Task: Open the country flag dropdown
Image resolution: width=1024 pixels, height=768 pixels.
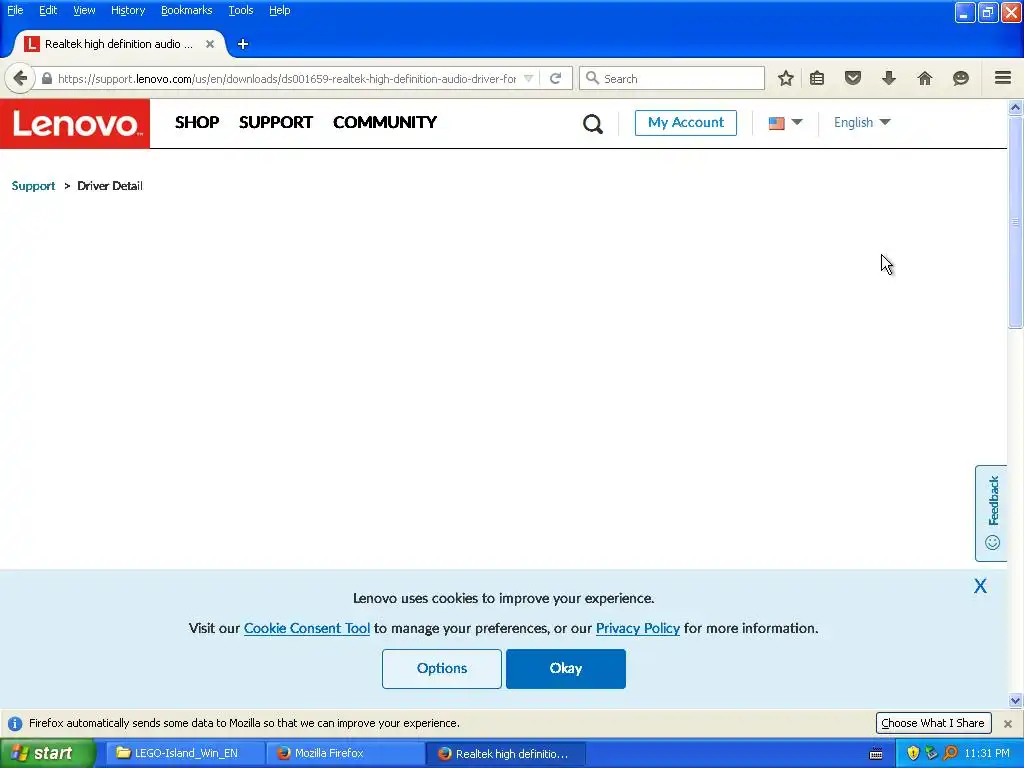Action: coord(785,123)
